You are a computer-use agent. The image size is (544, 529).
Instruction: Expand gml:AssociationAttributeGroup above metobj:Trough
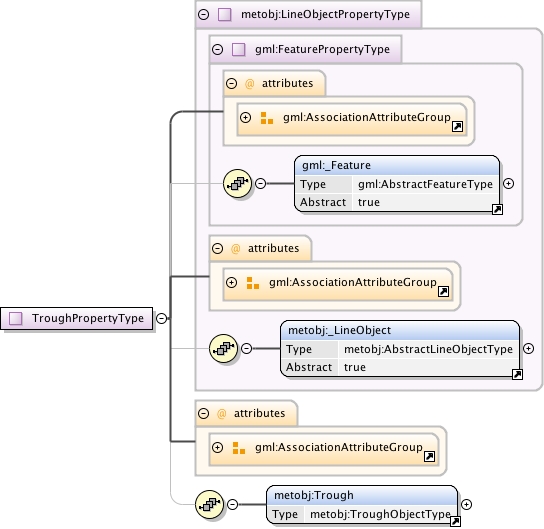(x=218, y=447)
